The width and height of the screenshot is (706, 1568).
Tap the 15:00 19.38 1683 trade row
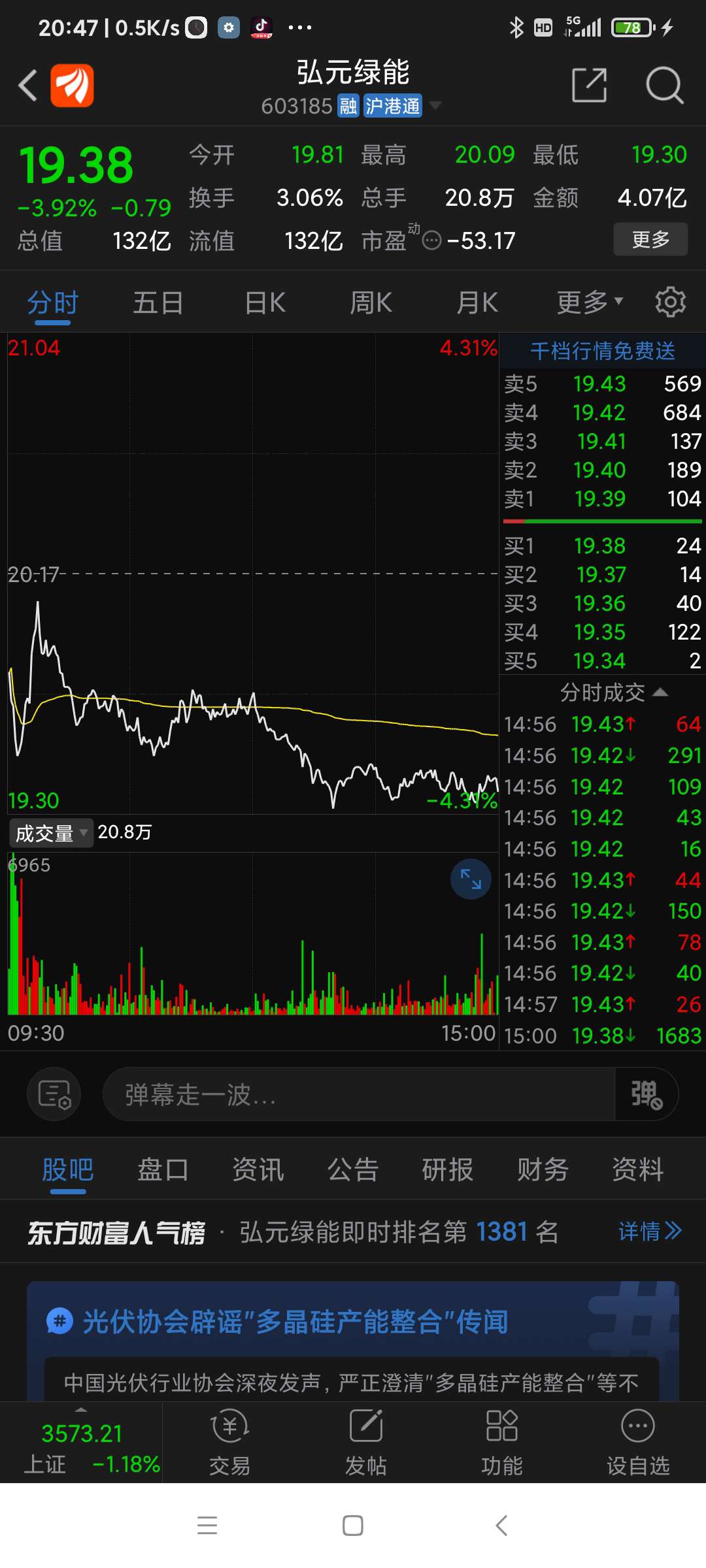point(603,1036)
